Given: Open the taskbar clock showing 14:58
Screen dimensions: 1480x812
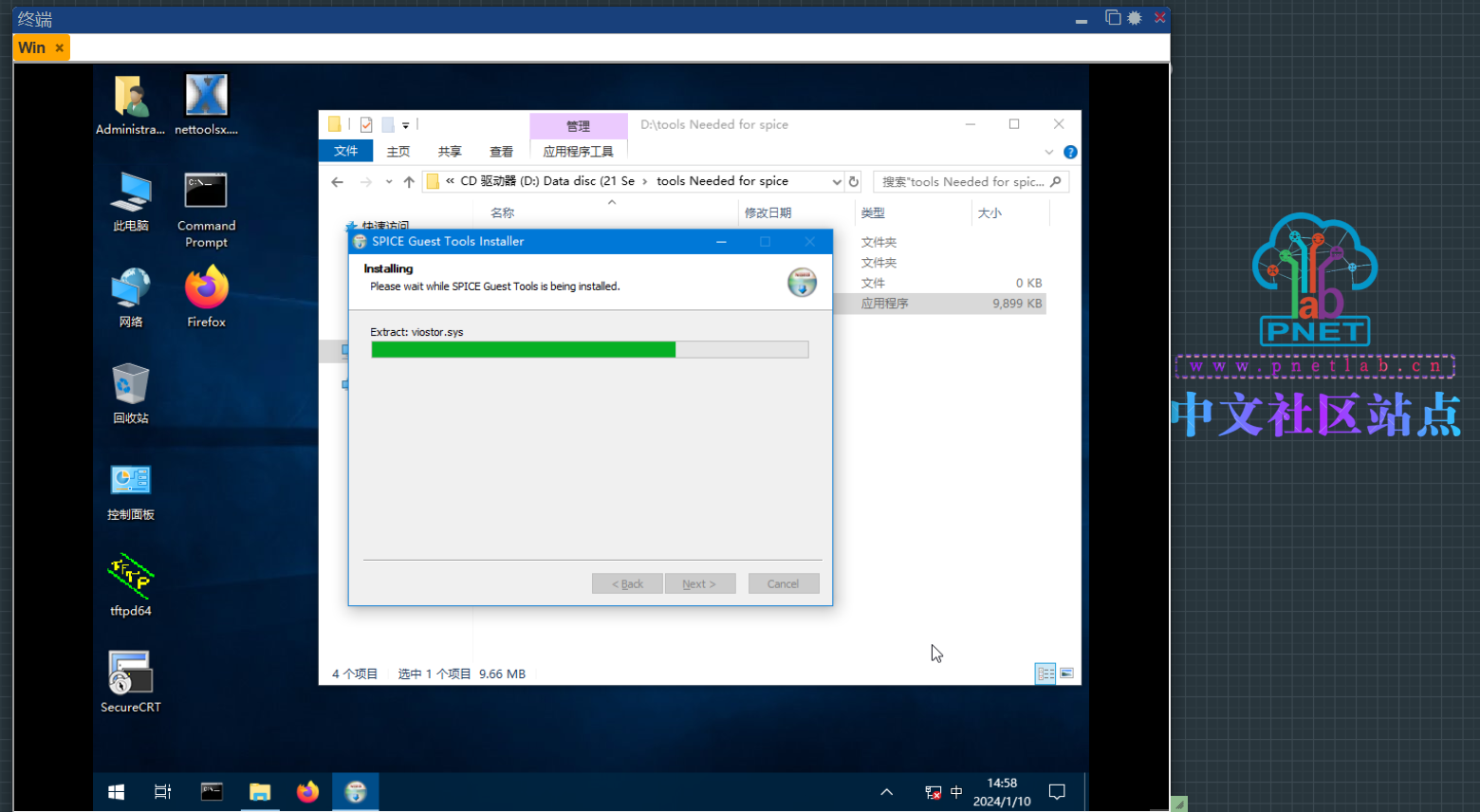Looking at the screenshot, I should (1002, 792).
